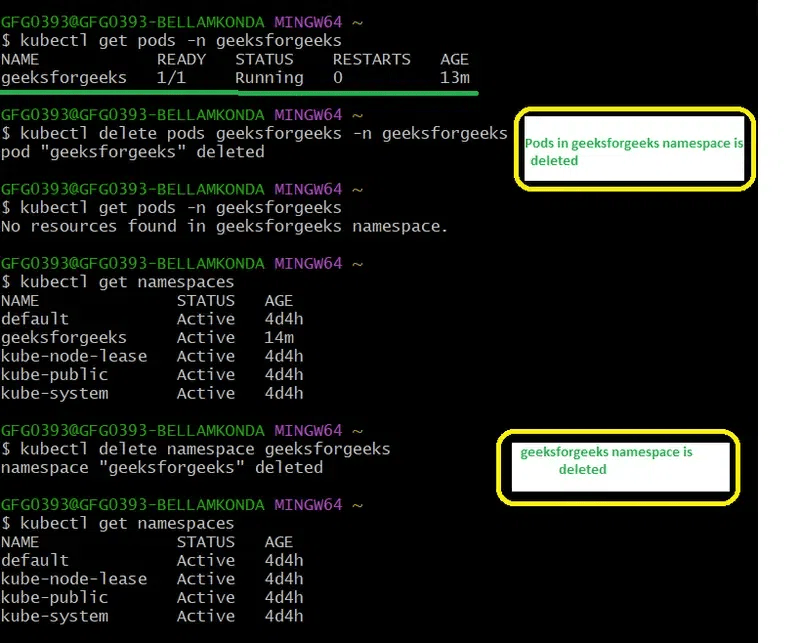Screen dimensions: 800x643
Task: Click the 'namespace "geeksforgeeks" deleted' output
Action: (162, 467)
